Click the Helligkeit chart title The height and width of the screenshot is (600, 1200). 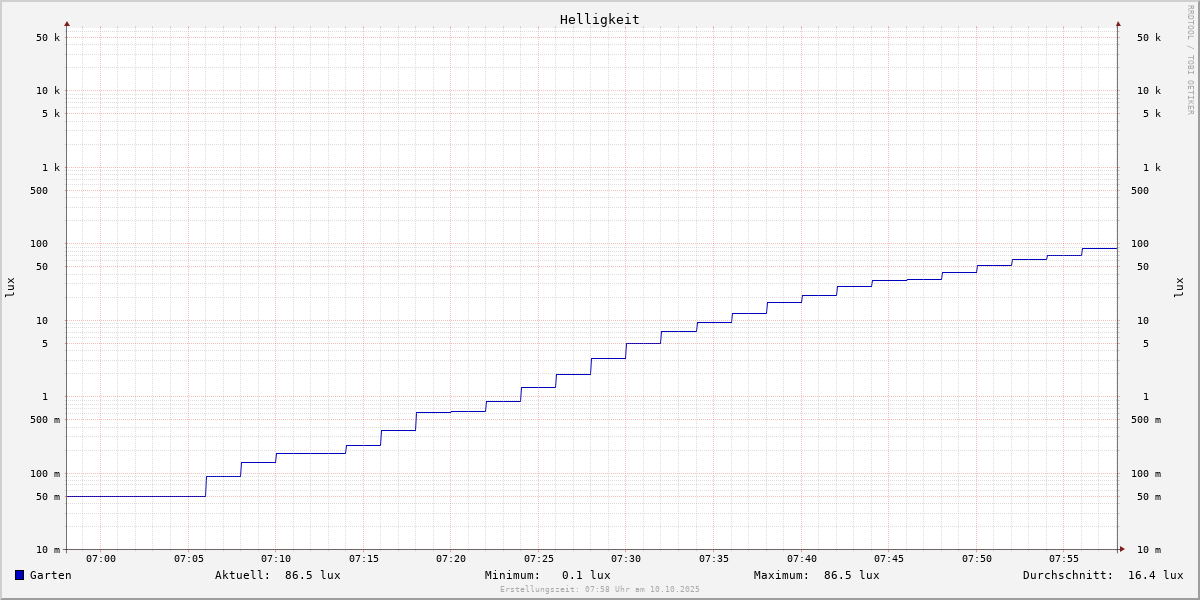[599, 19]
